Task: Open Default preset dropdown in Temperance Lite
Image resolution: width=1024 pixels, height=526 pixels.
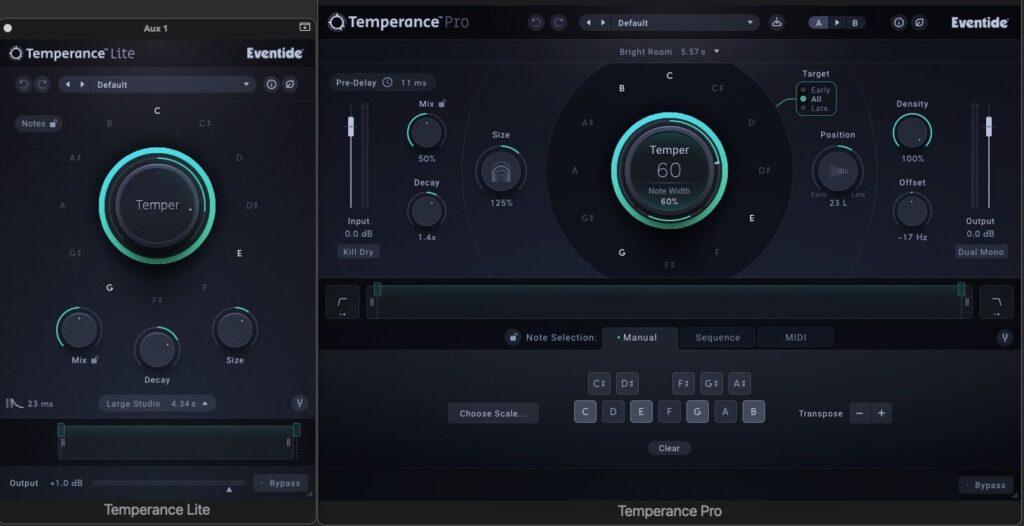Action: [x=173, y=84]
